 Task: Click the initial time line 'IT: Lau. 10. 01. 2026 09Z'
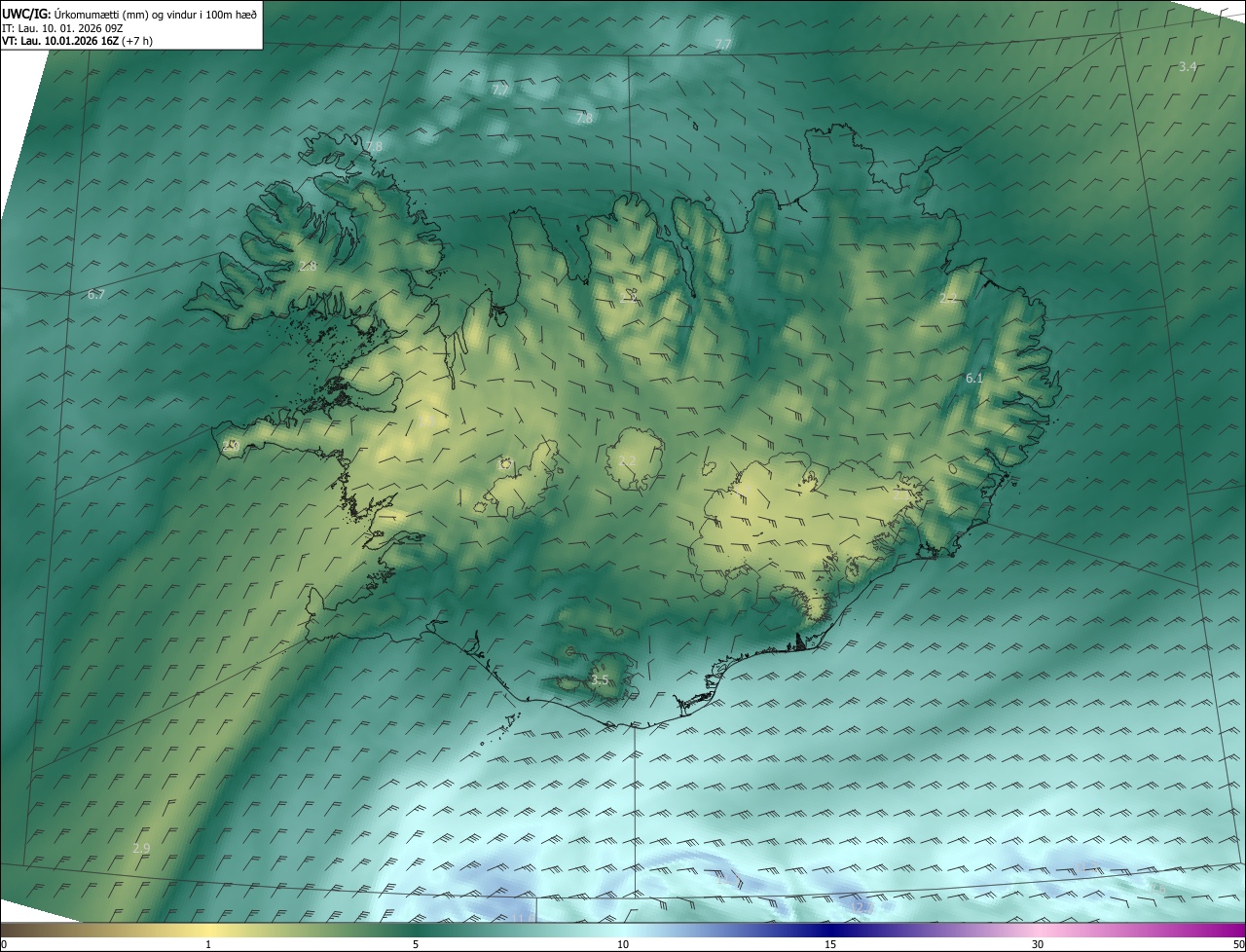click(x=62, y=27)
